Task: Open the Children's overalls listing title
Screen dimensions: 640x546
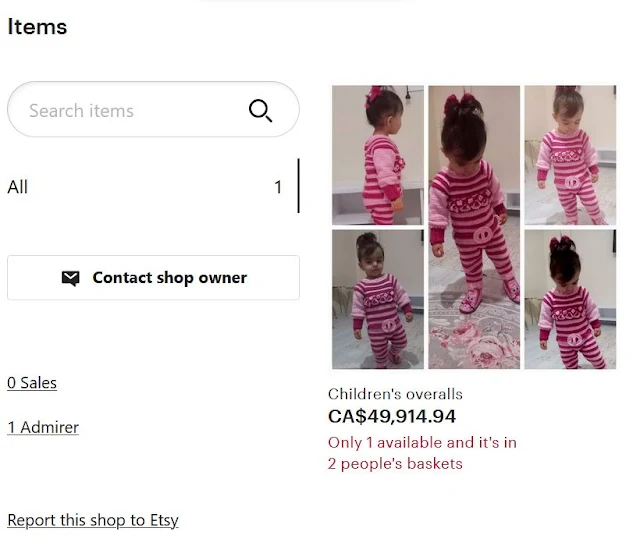Action: (395, 394)
